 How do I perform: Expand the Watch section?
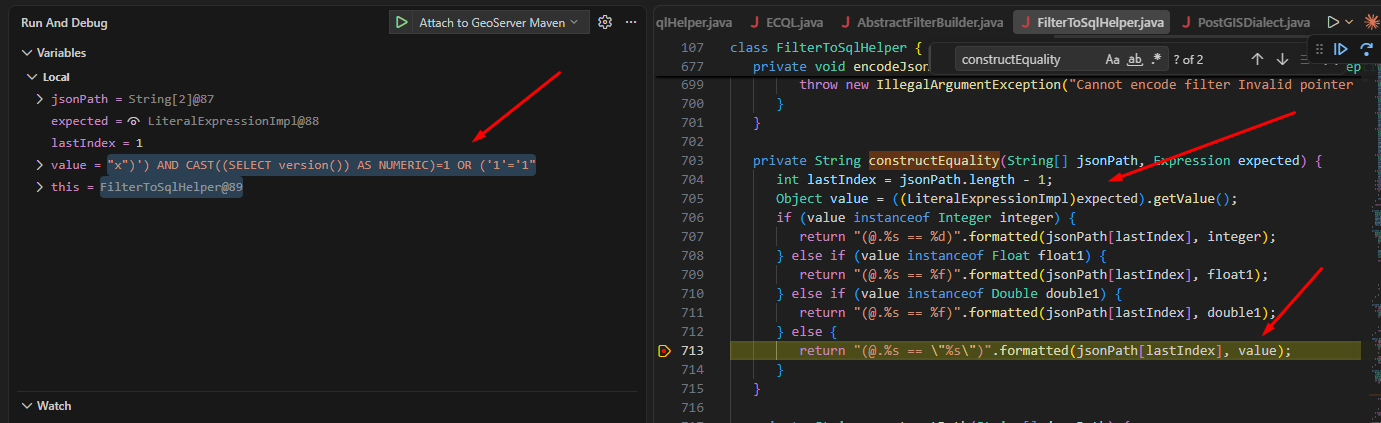click(x=25, y=406)
